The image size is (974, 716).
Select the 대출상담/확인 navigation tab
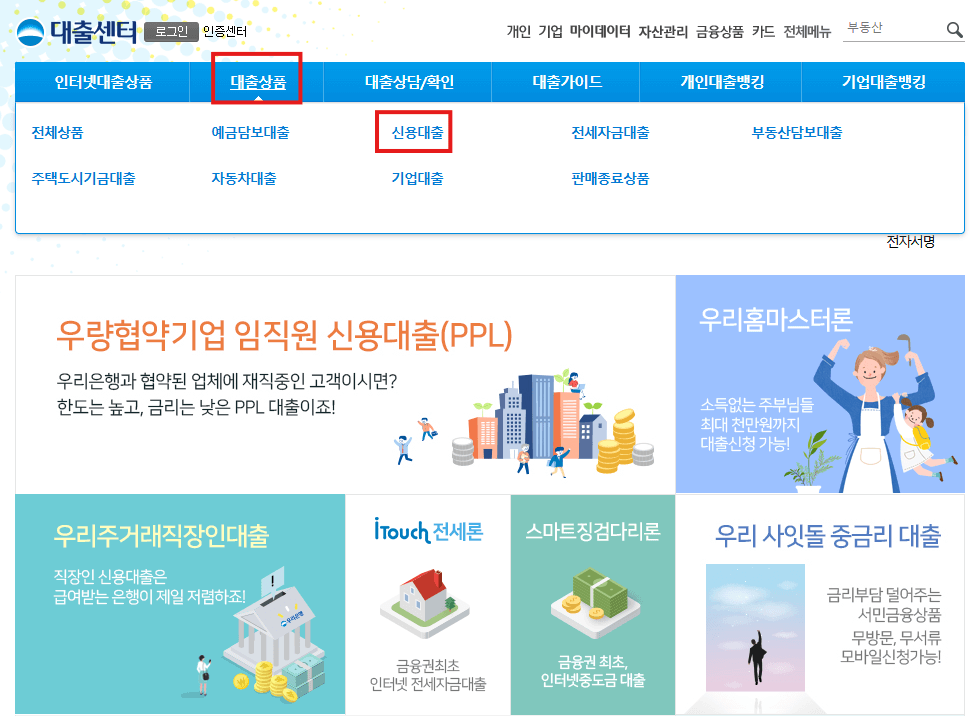click(409, 82)
